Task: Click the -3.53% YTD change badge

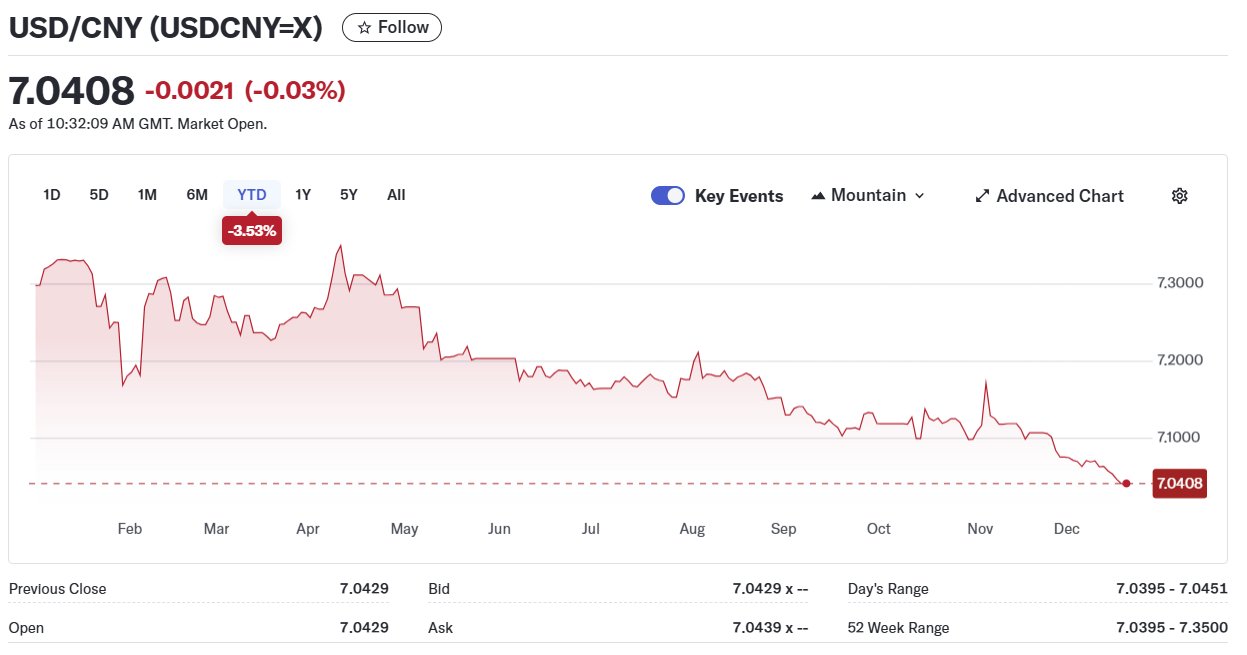Action: pyautogui.click(x=252, y=231)
